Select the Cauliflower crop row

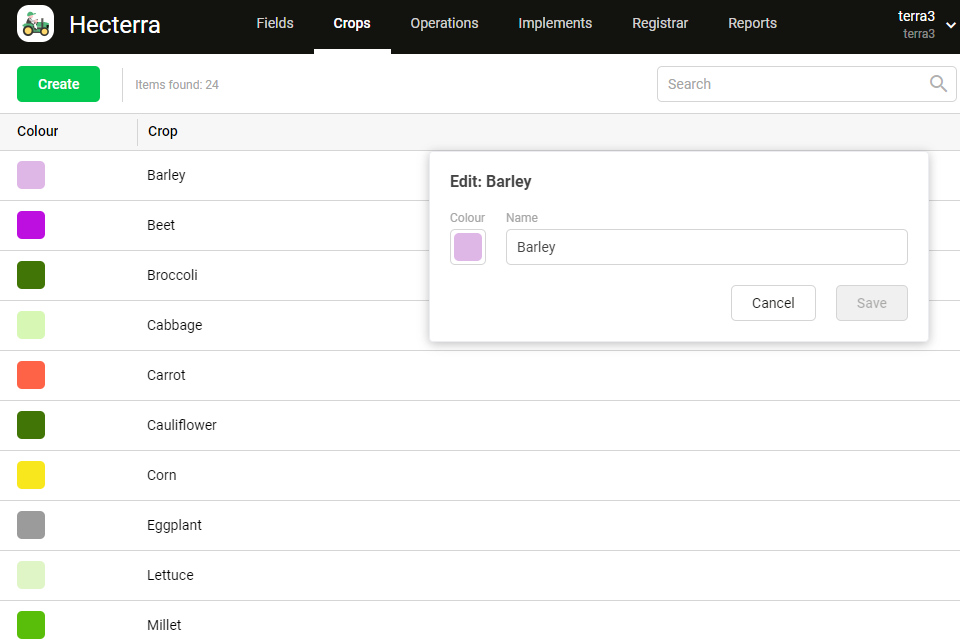click(x=182, y=425)
